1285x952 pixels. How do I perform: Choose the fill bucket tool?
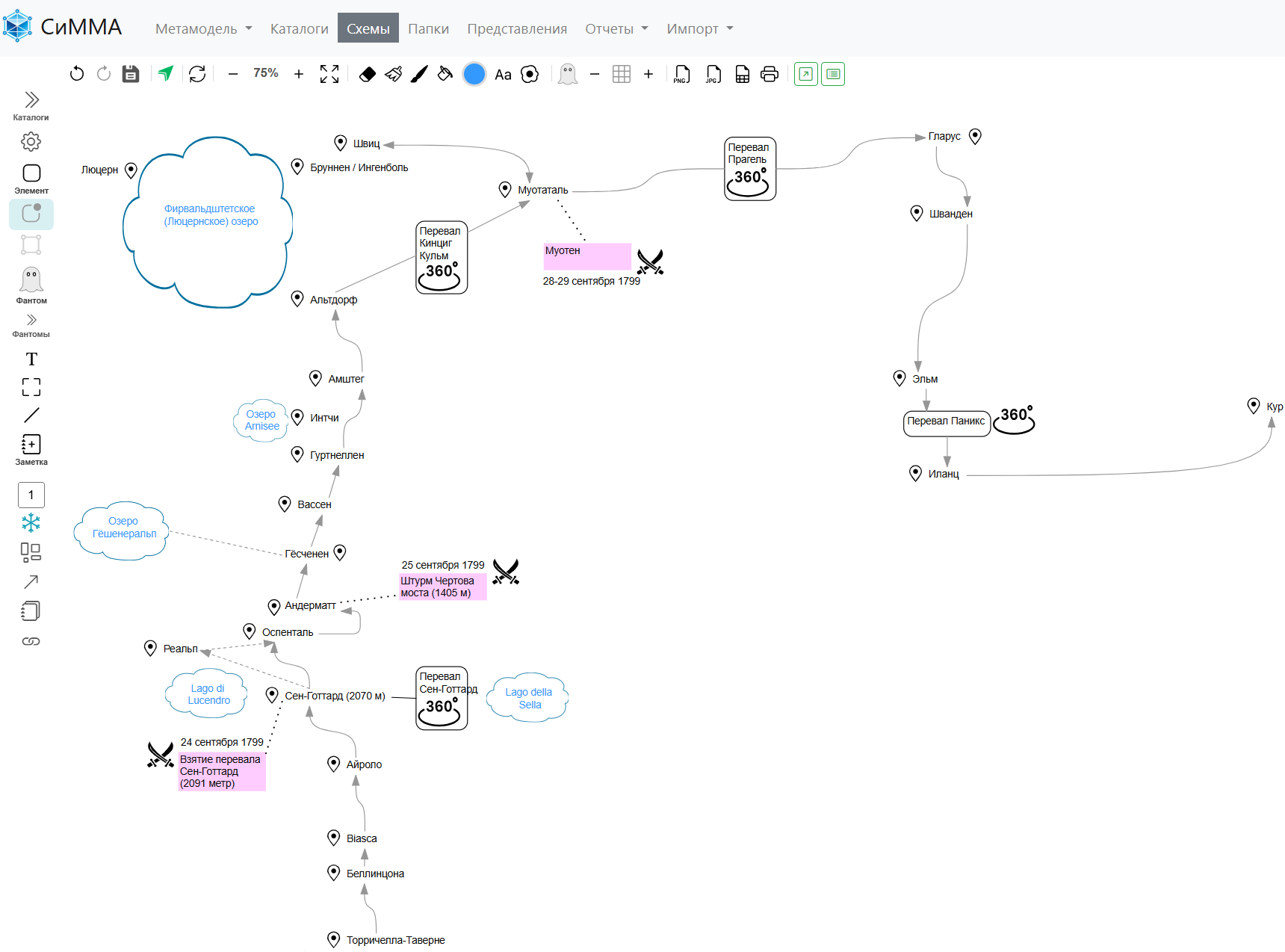pyautogui.click(x=445, y=74)
